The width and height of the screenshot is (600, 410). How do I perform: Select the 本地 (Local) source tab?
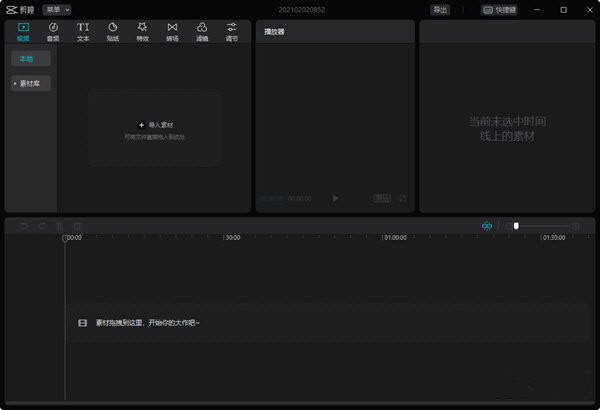click(x=31, y=59)
